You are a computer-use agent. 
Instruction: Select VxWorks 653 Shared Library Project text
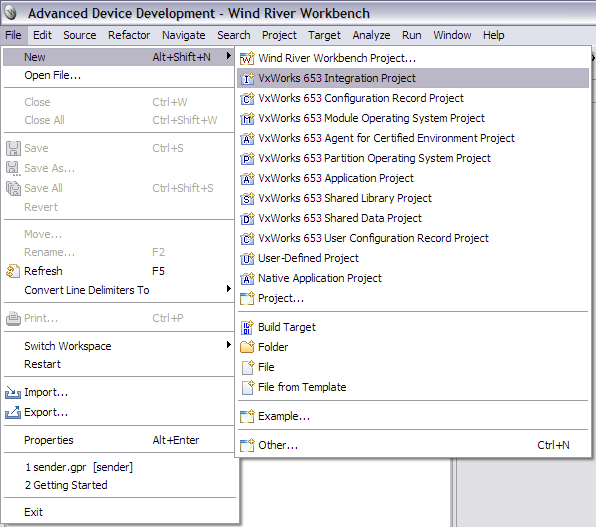(345, 198)
